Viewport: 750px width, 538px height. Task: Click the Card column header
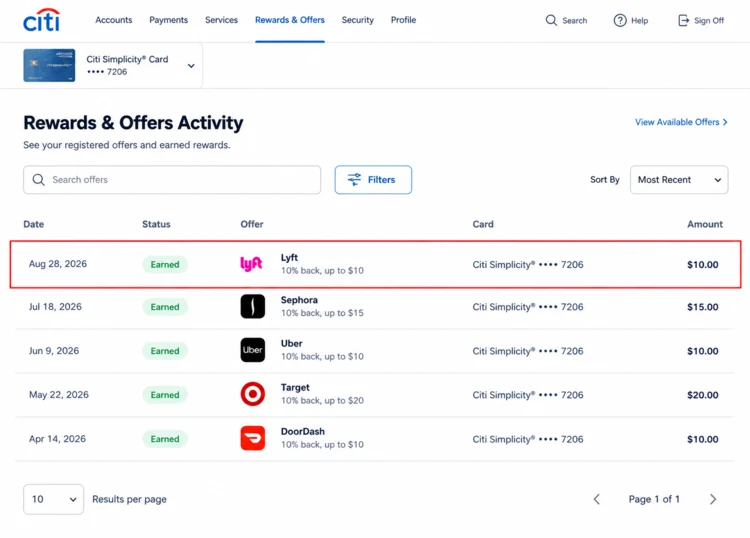point(483,224)
